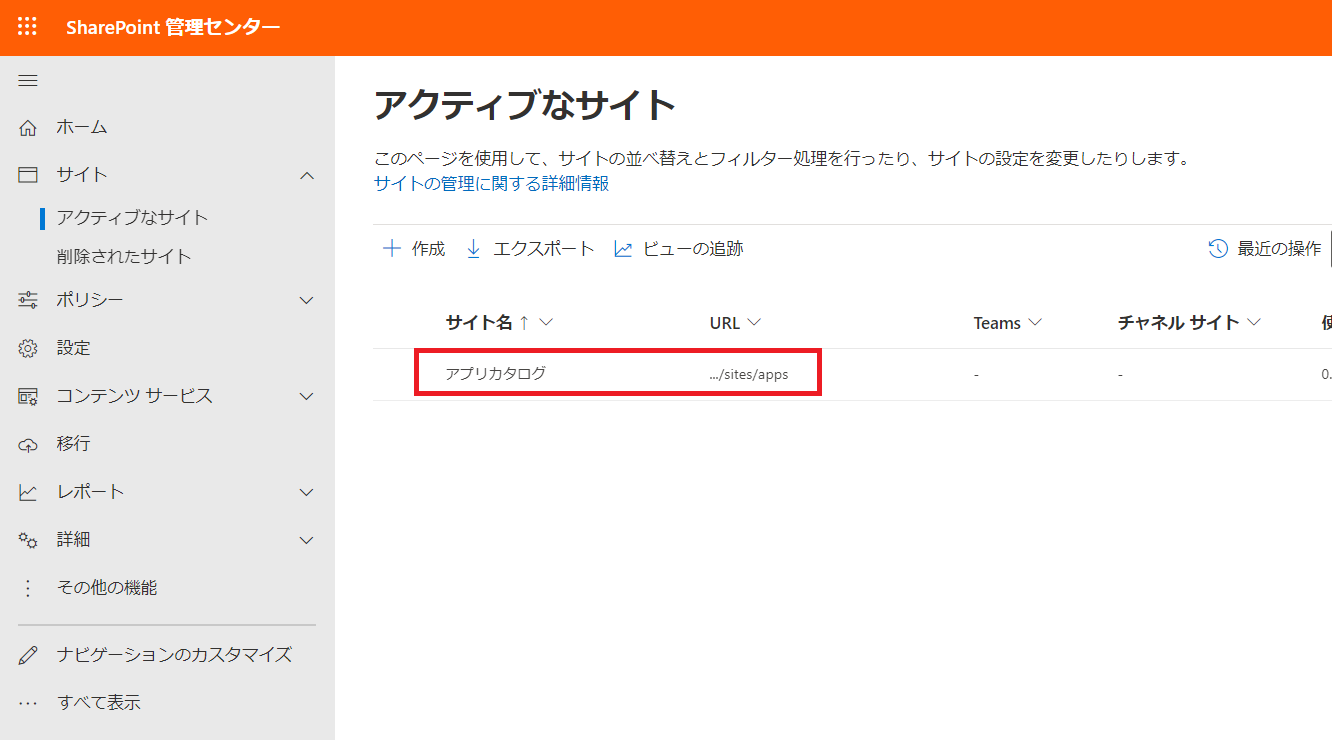The width and height of the screenshot is (1332, 740).
Task: Select 削除されたサイト in navigation
Action: pyautogui.click(x=124, y=256)
